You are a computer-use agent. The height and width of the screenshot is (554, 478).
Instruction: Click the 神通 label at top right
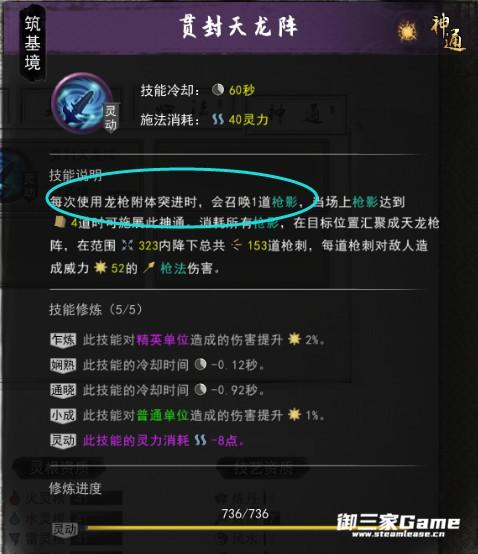[x=448, y=33]
